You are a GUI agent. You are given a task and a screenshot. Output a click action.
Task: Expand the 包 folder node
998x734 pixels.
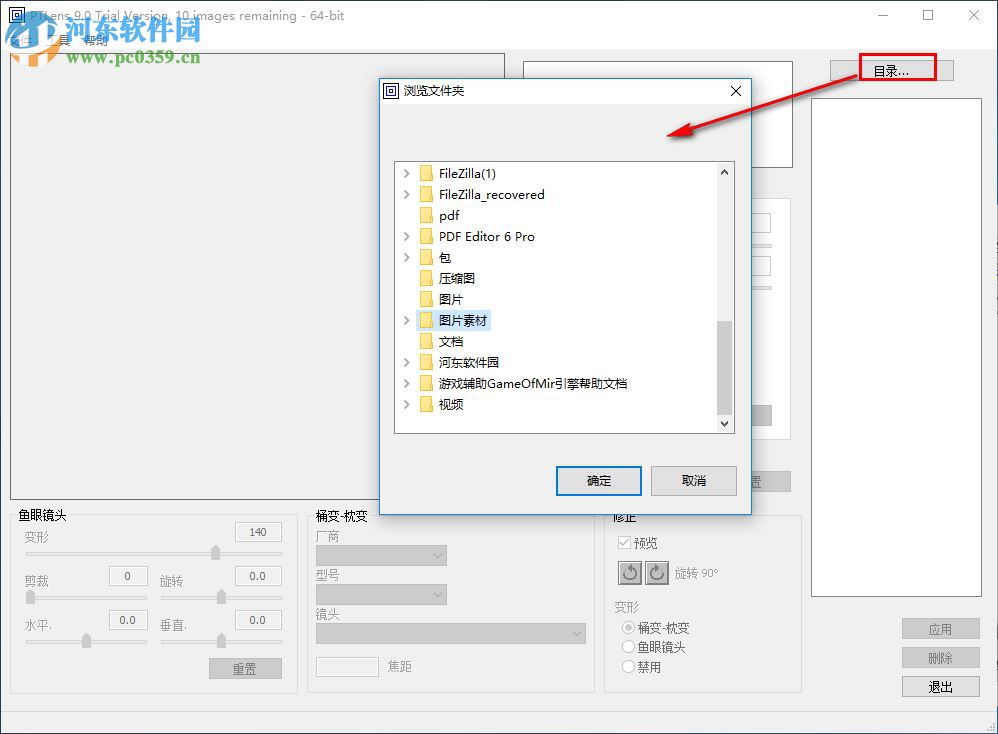tap(407, 257)
